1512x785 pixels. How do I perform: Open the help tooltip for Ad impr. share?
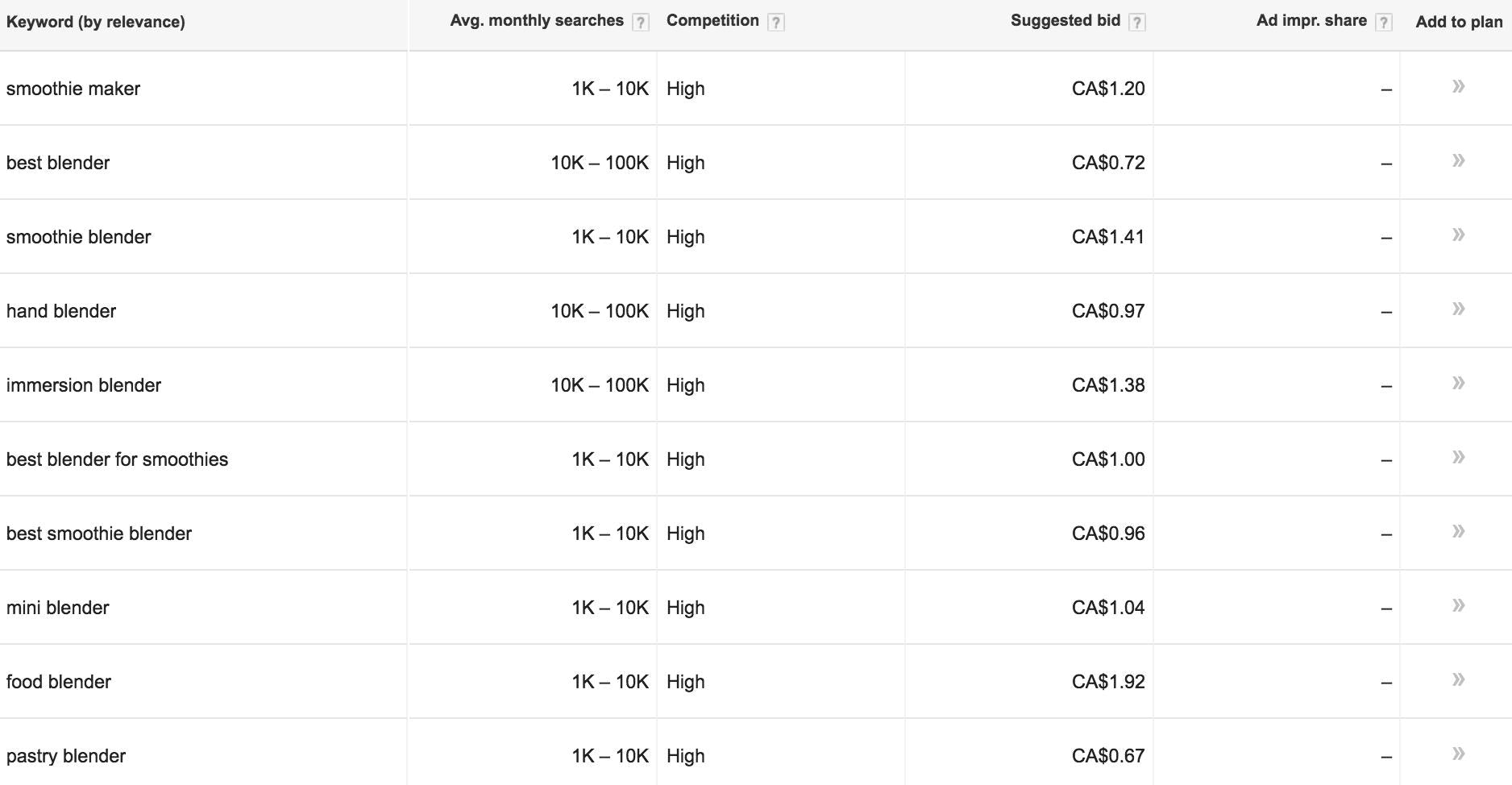point(1385,21)
